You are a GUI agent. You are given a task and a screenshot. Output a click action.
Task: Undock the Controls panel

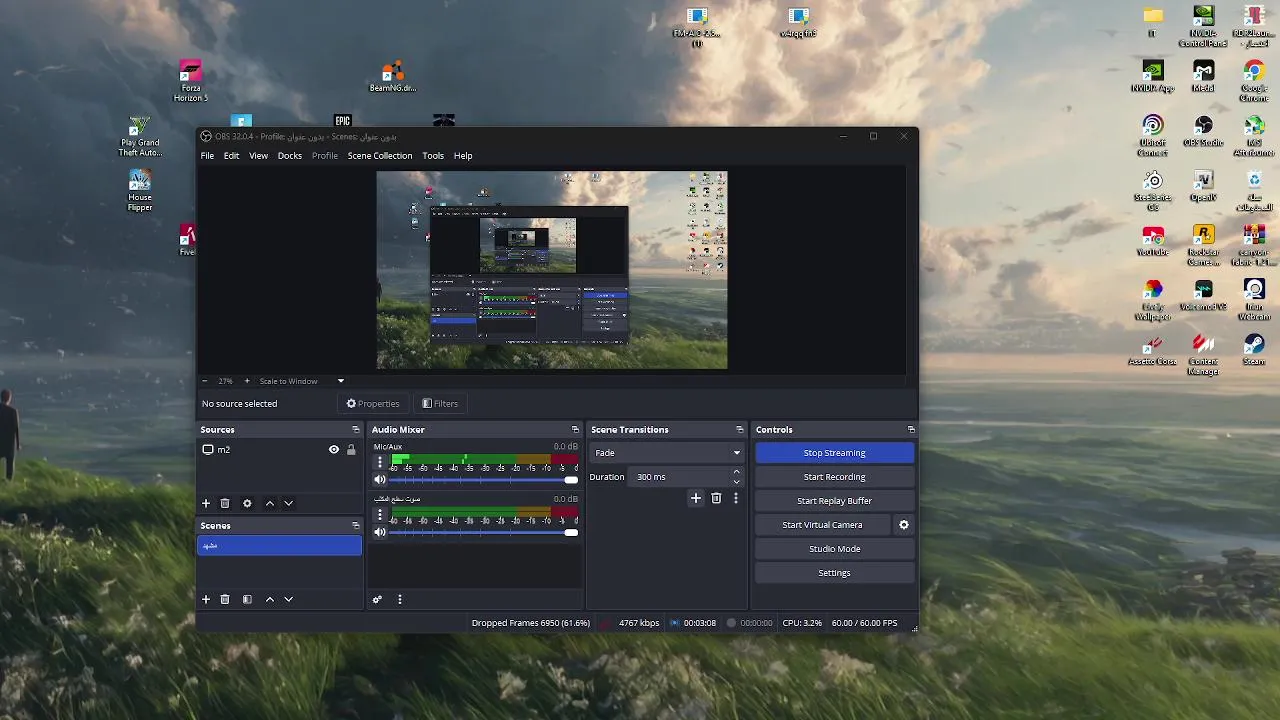[911, 429]
